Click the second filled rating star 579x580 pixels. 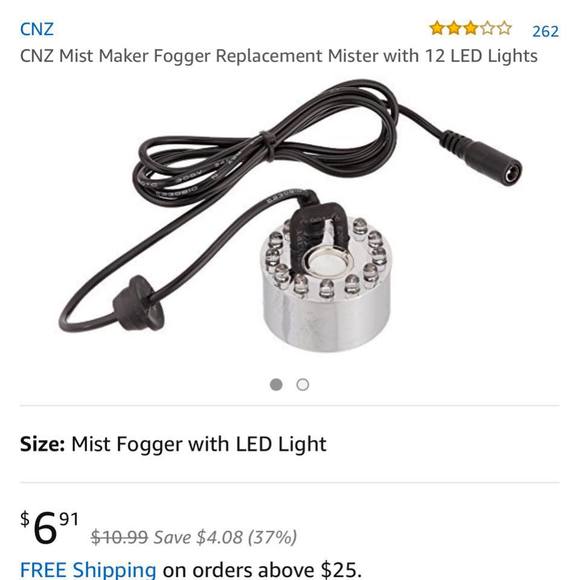coord(454,28)
